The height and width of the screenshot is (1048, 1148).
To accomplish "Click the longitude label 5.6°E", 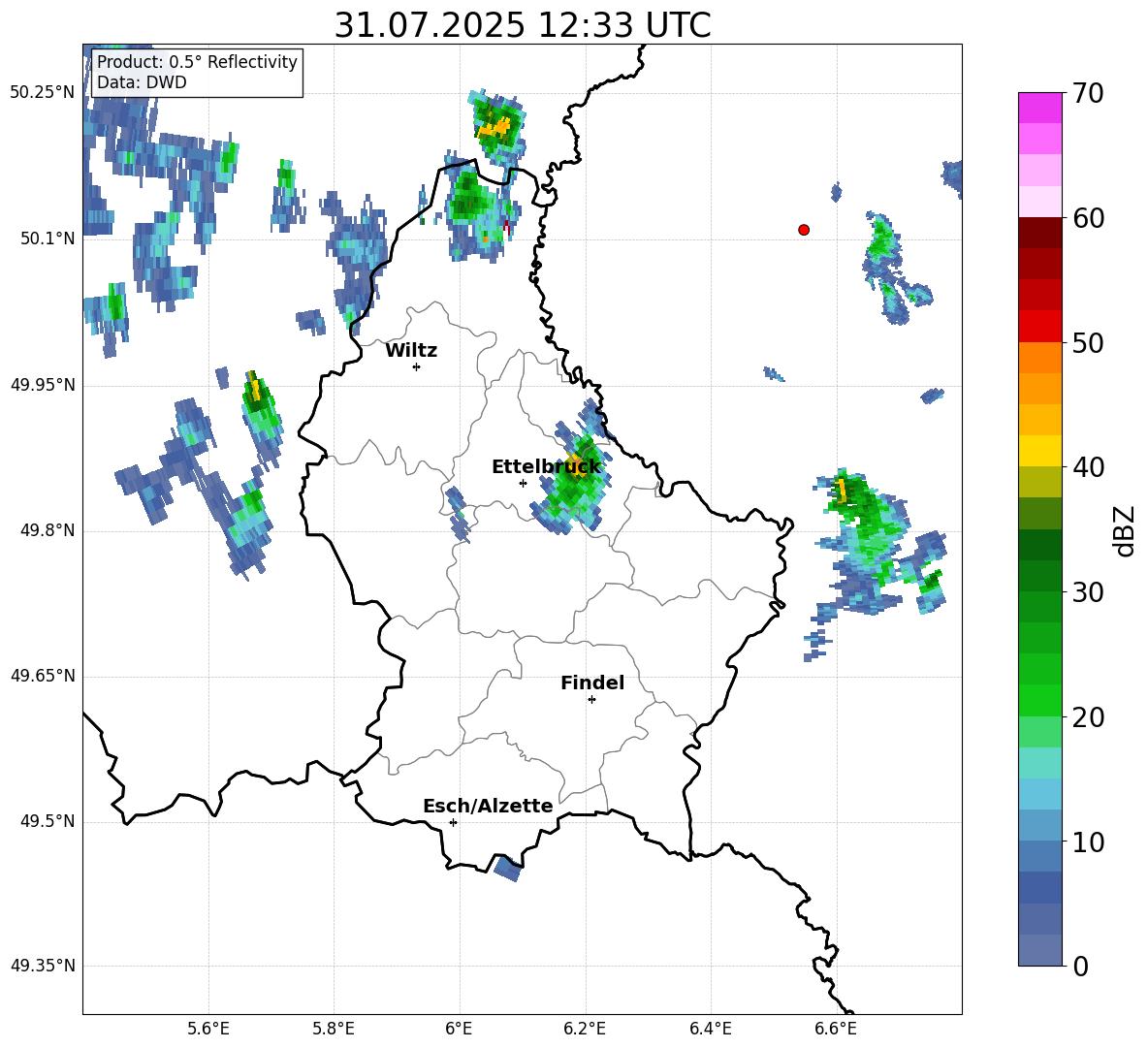I will pos(208,1029).
